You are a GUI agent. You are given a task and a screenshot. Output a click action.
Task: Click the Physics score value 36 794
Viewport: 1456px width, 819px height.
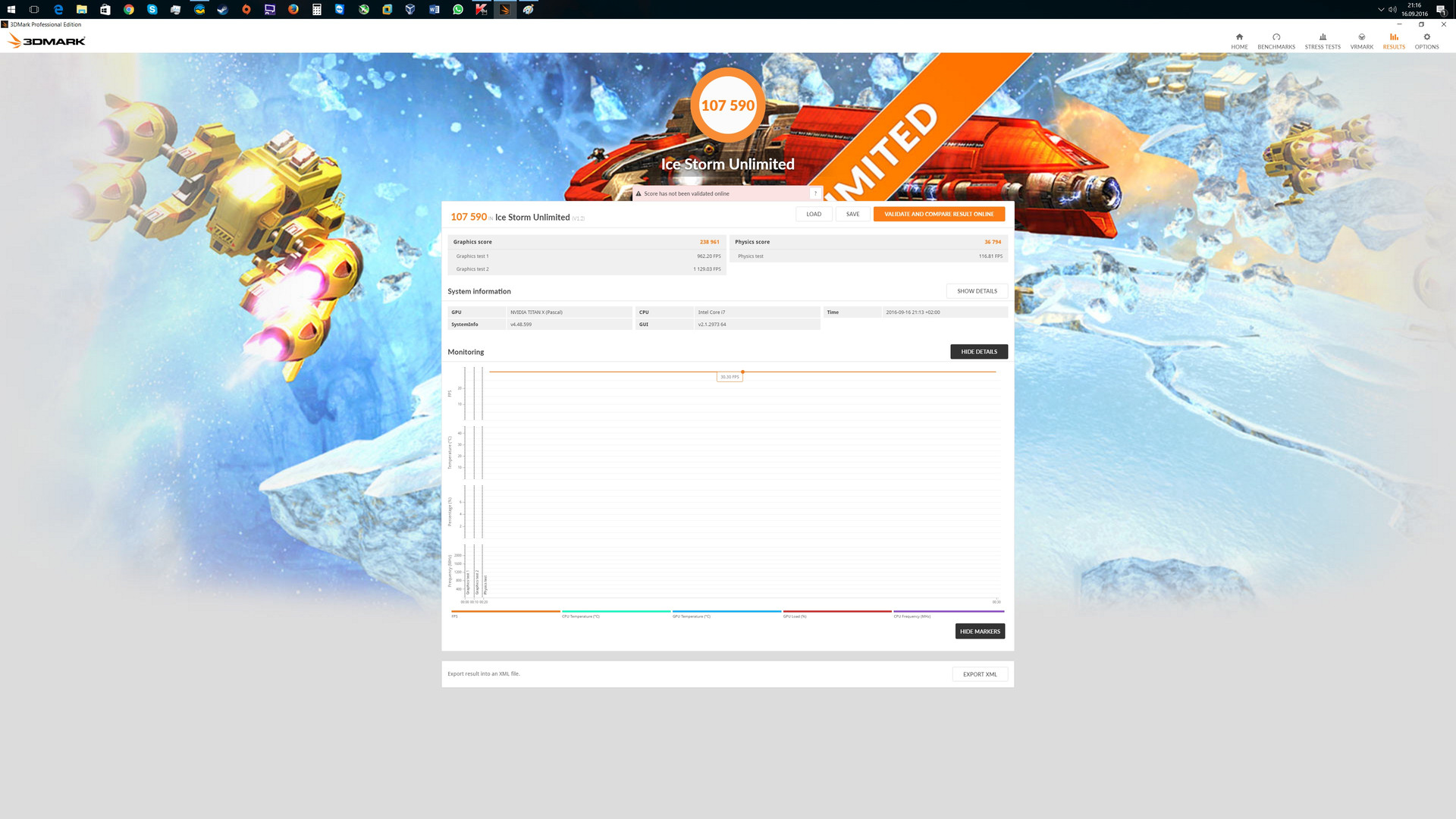pyautogui.click(x=993, y=242)
